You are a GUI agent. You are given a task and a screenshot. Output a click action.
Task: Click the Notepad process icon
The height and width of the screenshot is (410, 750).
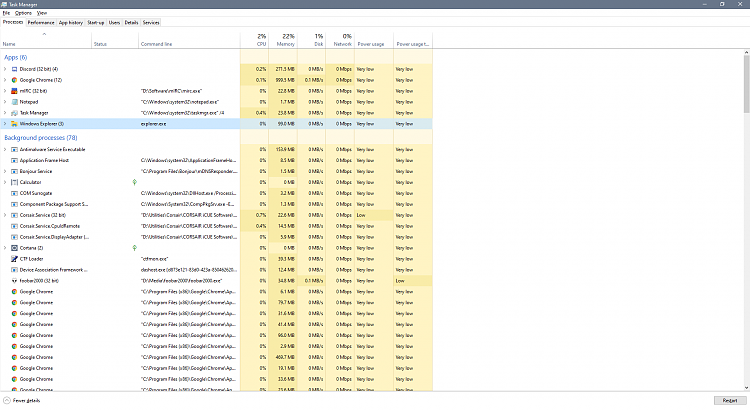point(14,102)
